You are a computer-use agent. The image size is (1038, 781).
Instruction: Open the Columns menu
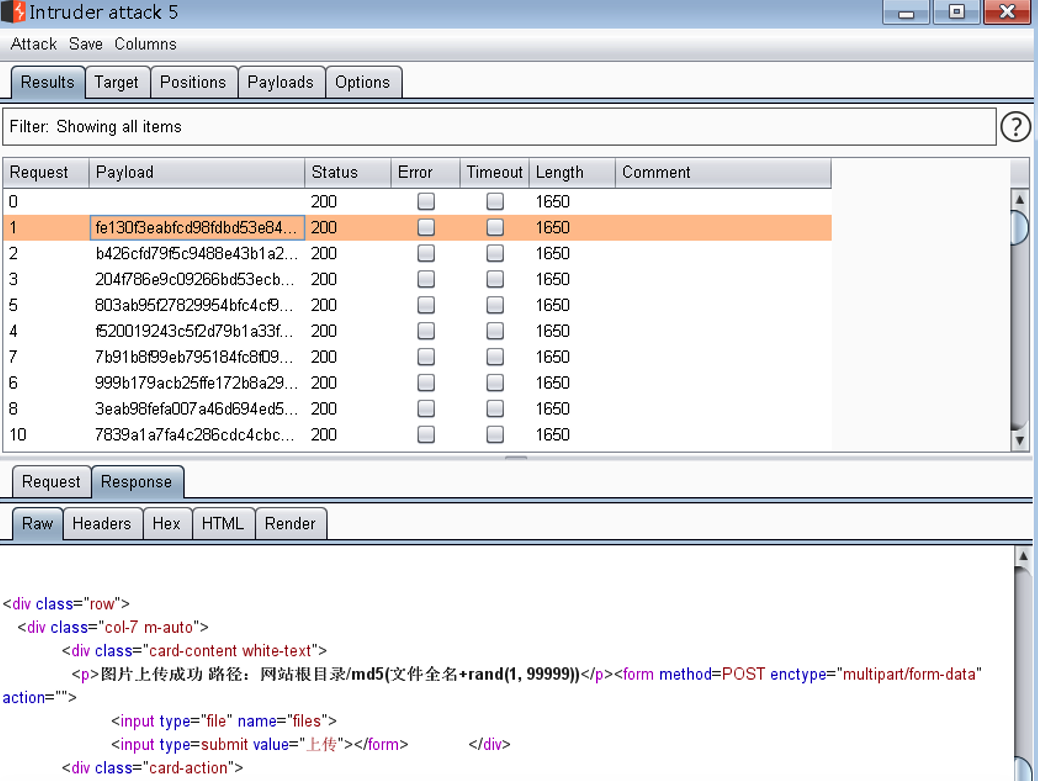click(145, 44)
